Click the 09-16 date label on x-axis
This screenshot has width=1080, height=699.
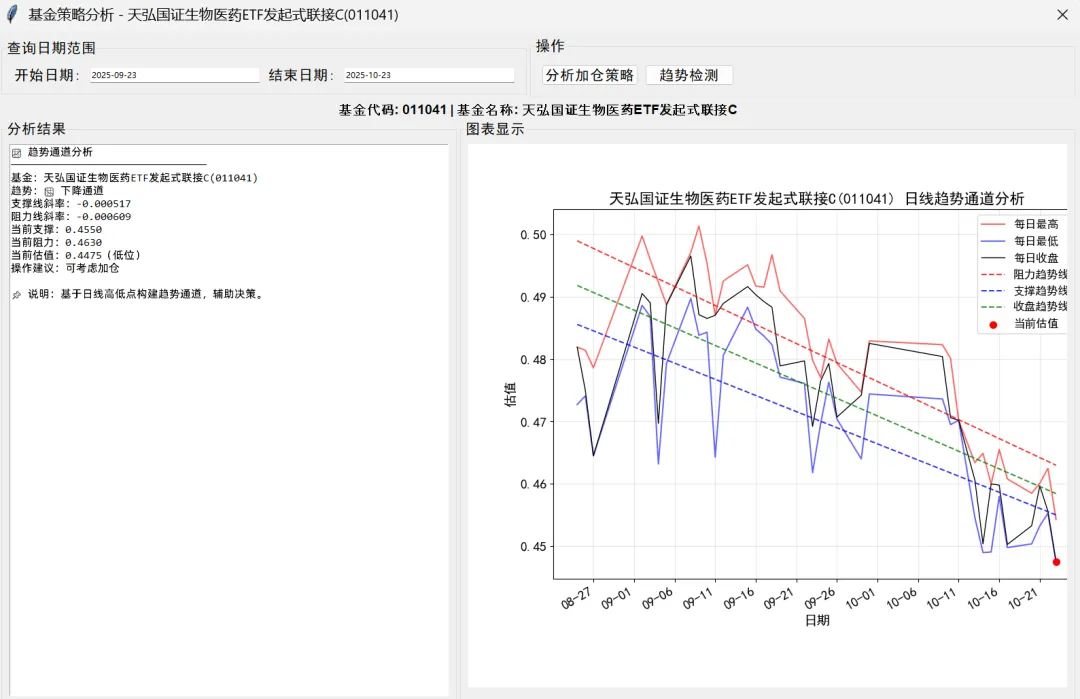tap(739, 598)
